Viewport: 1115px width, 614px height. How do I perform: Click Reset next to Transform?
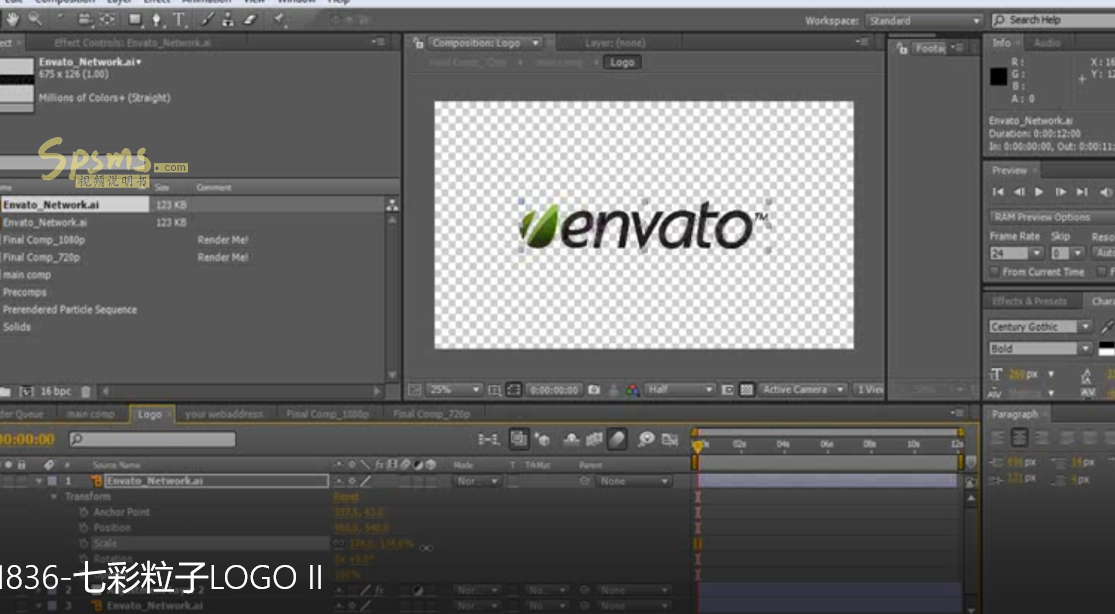click(346, 497)
